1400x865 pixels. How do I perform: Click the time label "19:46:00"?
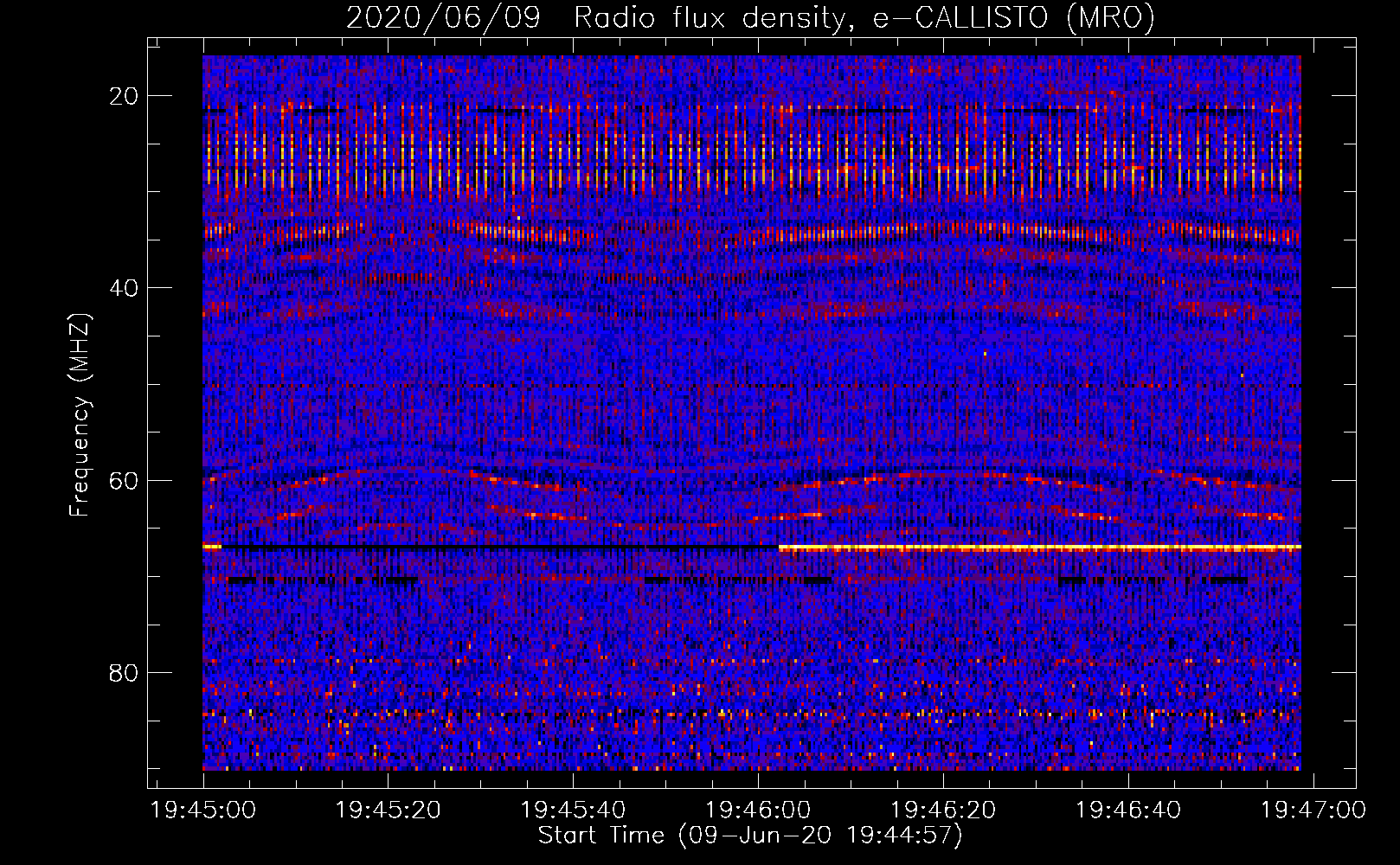[x=759, y=811]
